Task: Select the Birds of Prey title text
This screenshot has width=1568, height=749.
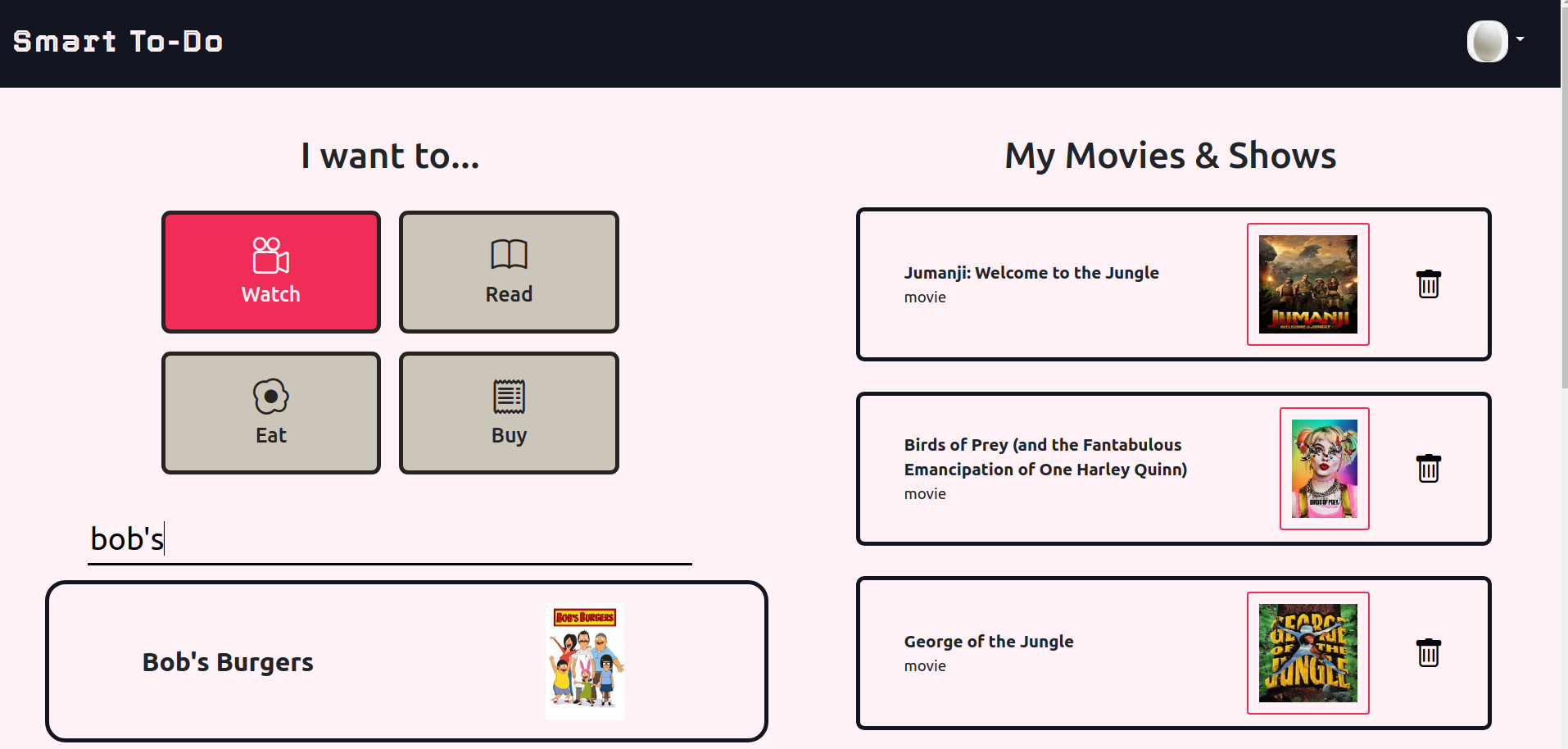Action: point(1045,457)
